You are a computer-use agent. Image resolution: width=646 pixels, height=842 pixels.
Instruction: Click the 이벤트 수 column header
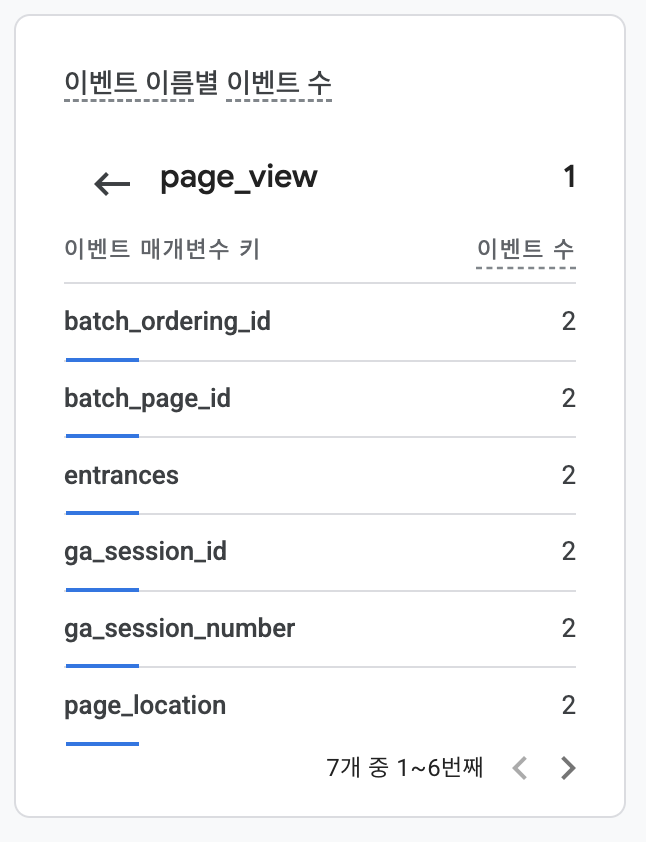(526, 249)
